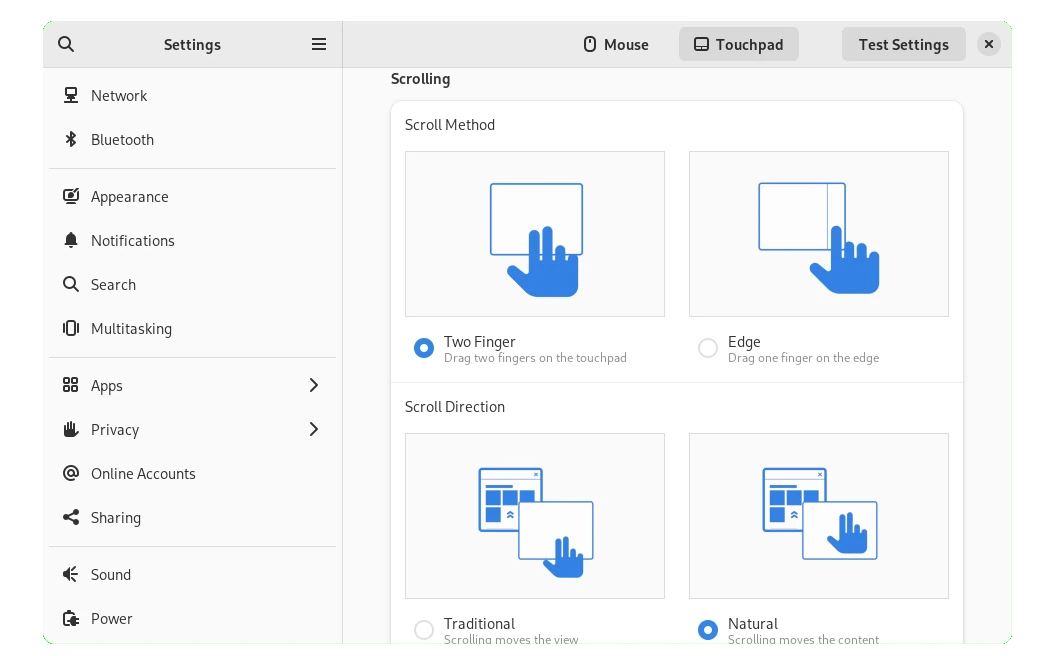
Task: Select the Edge scroll method radio button
Action: pyautogui.click(x=708, y=348)
